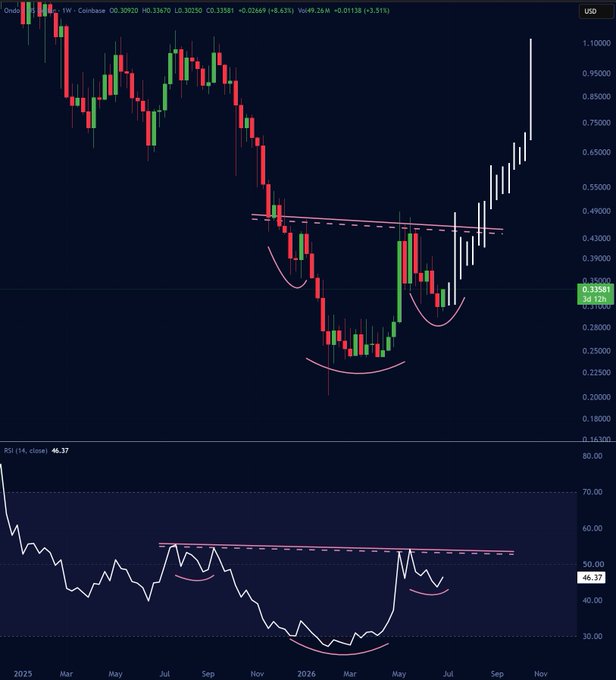Click the close value C0.33581 in legend
Screen dimensions: 616x680
coord(220,10)
